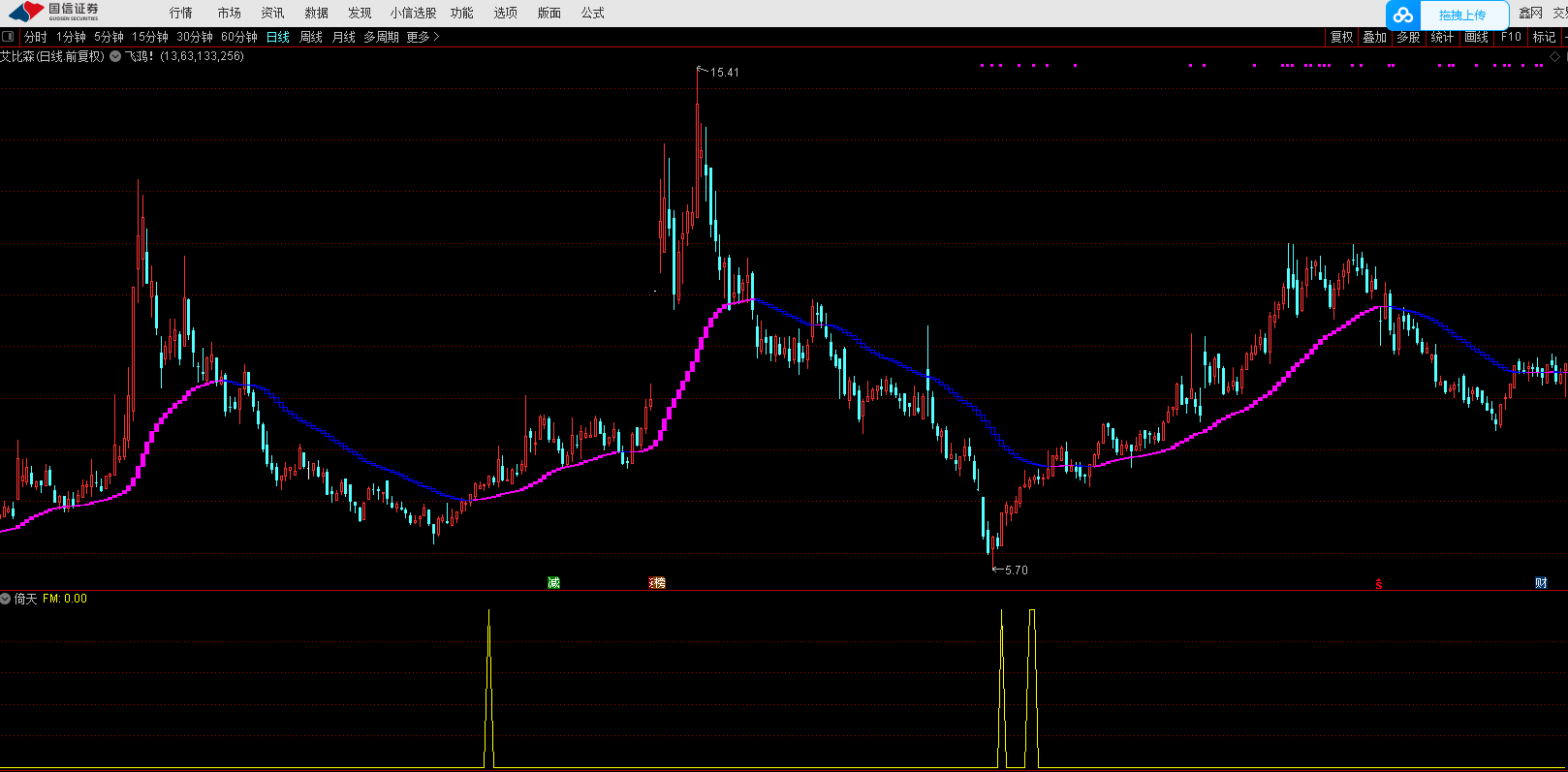Viewport: 1568px width, 772px height.
Task: Click the 拖拽上传 upload button
Action: point(1462,15)
